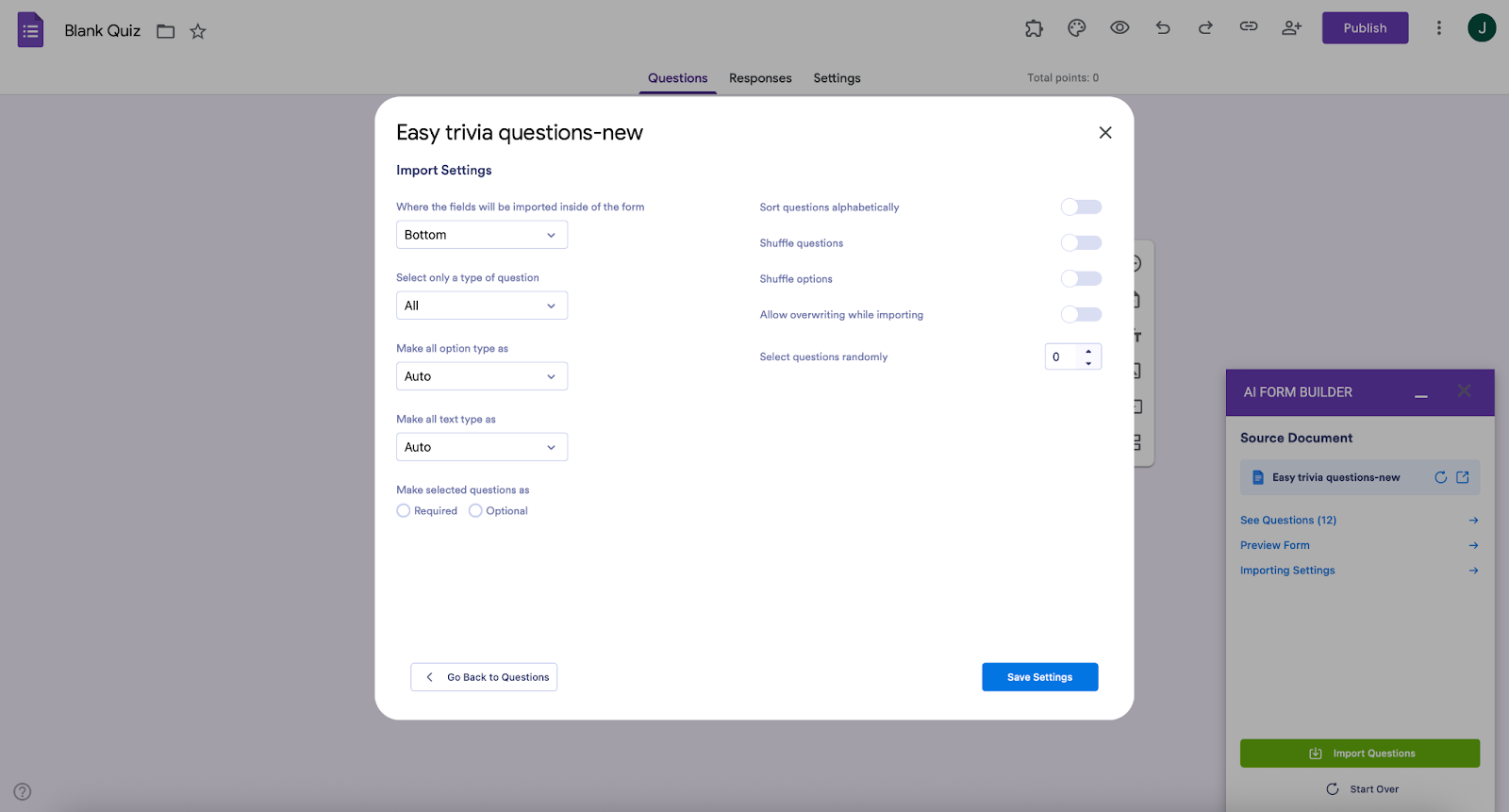The height and width of the screenshot is (812, 1509).
Task: Add collaborators via the person-plus icon
Action: coord(1291,28)
